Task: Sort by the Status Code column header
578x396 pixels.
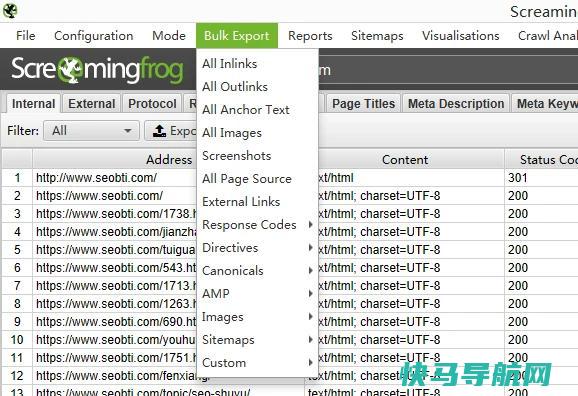Action: 541,159
